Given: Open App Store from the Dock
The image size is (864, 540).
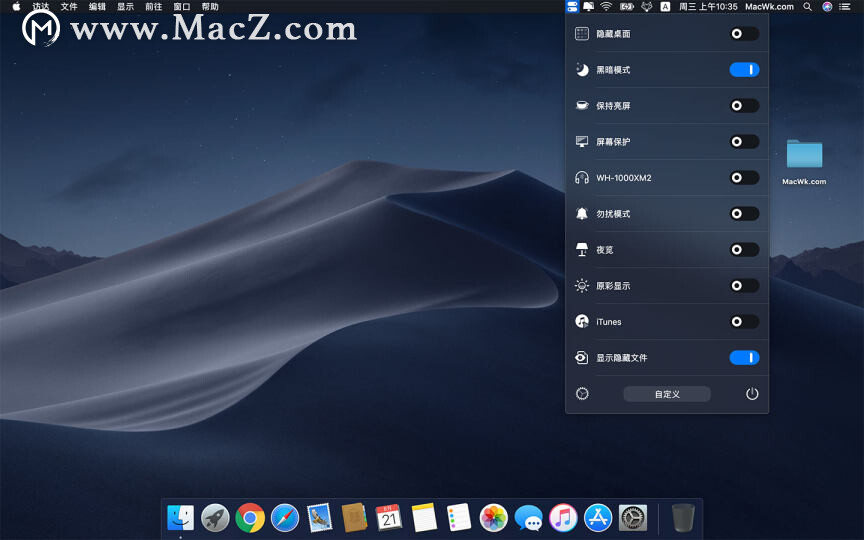Looking at the screenshot, I should tap(598, 518).
